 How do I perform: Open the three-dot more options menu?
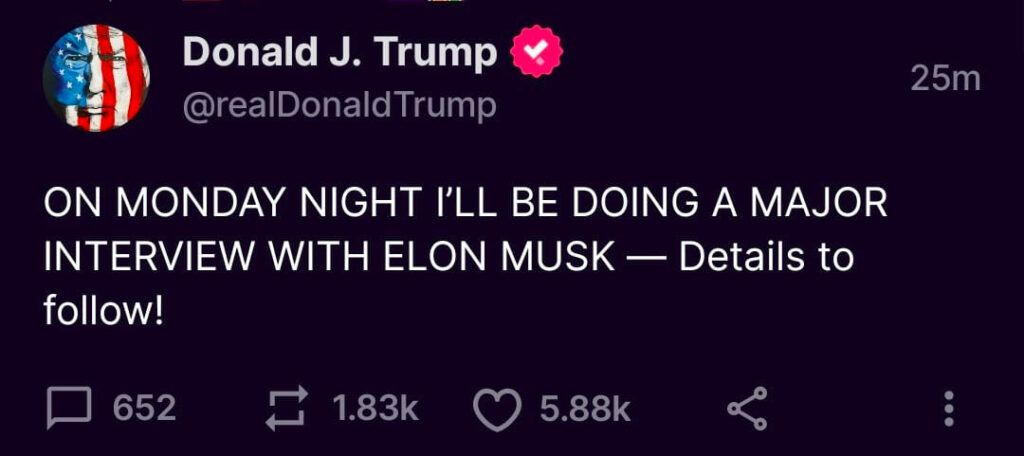pos(949,409)
